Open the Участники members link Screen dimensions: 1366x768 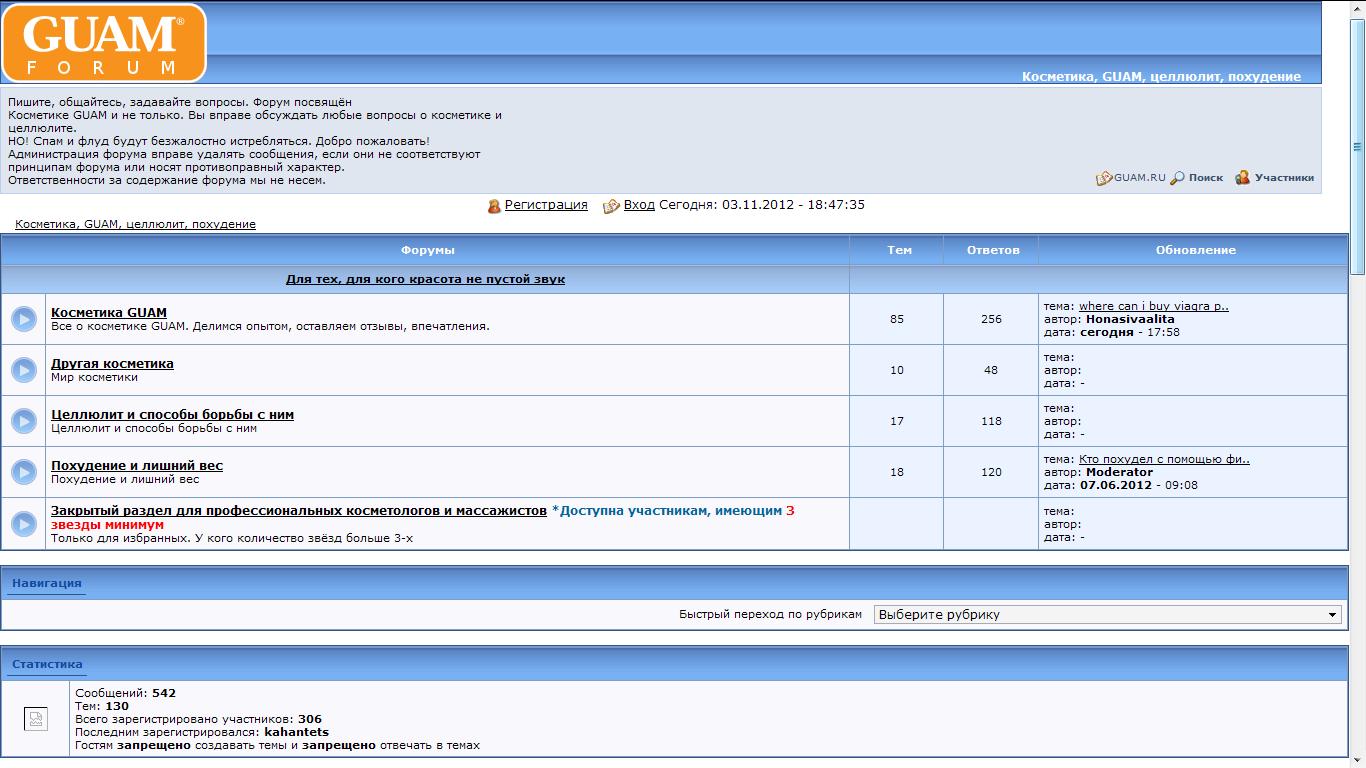[1285, 178]
